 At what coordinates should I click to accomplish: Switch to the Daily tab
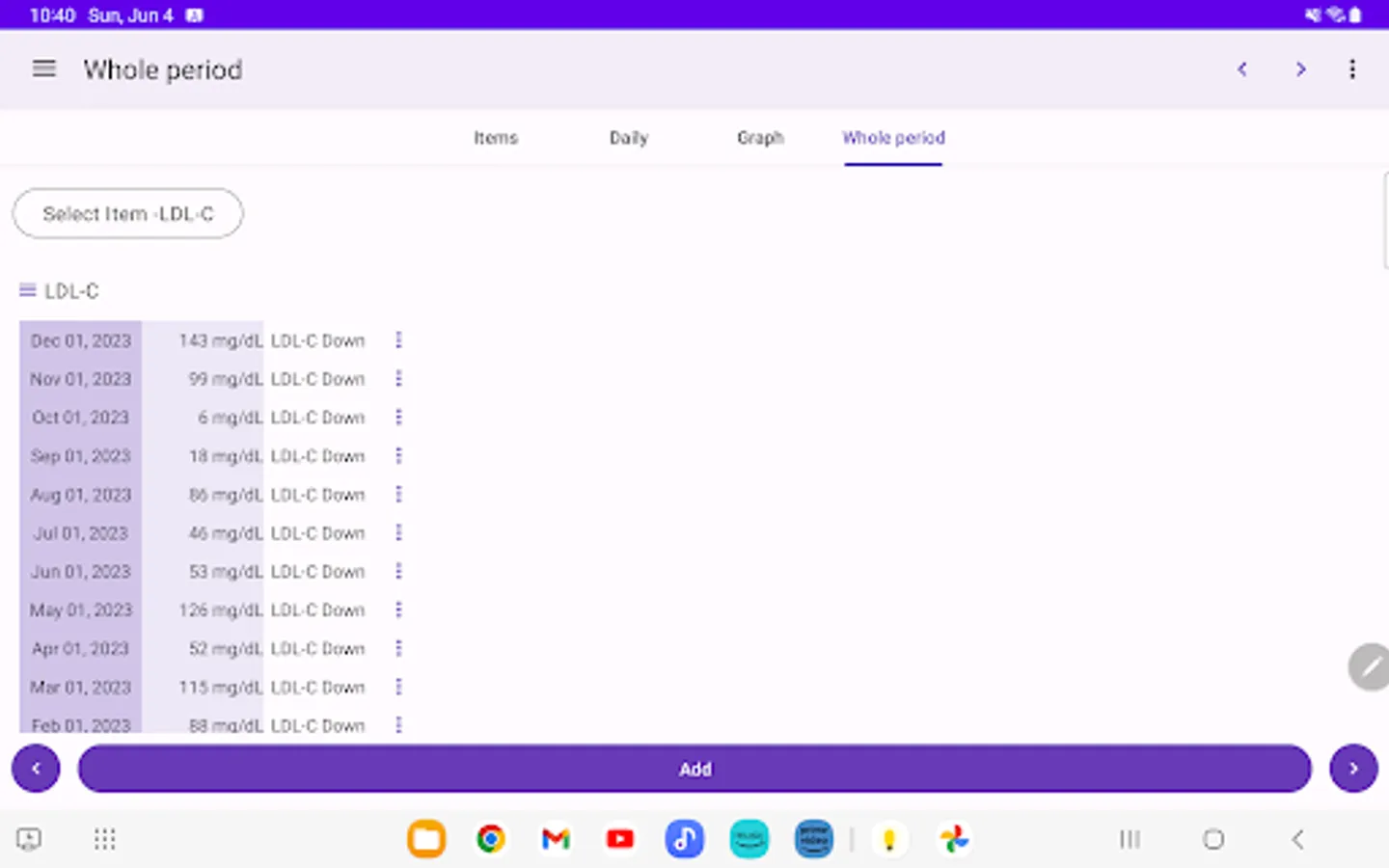coord(629,138)
